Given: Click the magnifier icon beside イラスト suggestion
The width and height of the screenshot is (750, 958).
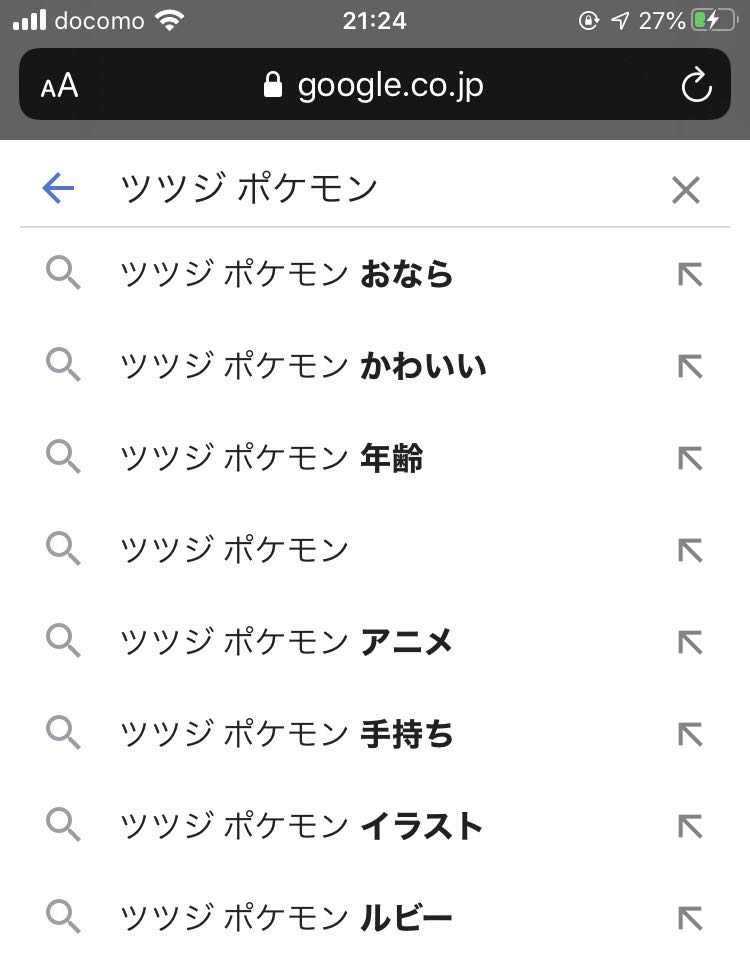Looking at the screenshot, I should point(64,825).
